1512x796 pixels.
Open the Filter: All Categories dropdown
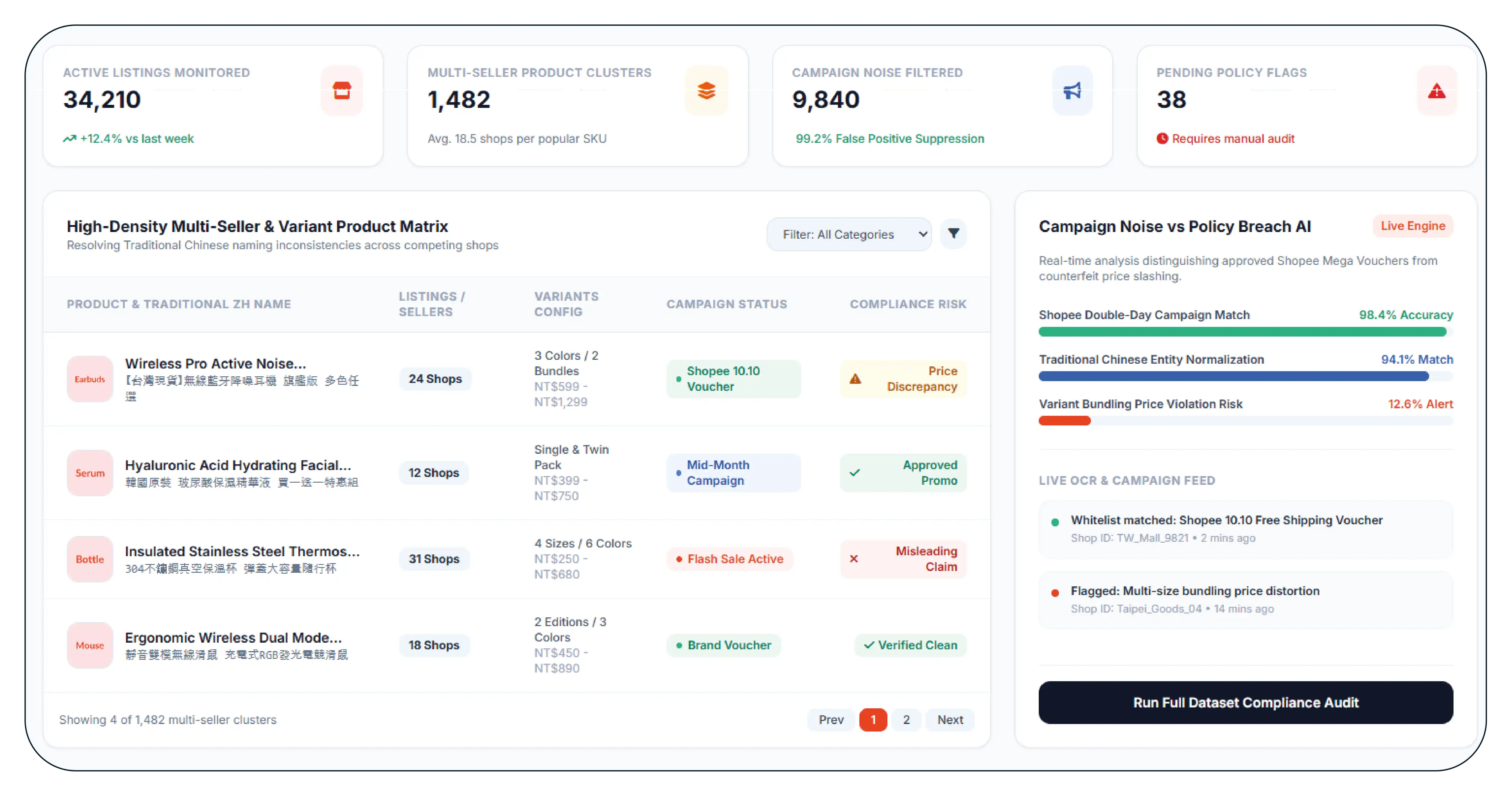(849, 234)
